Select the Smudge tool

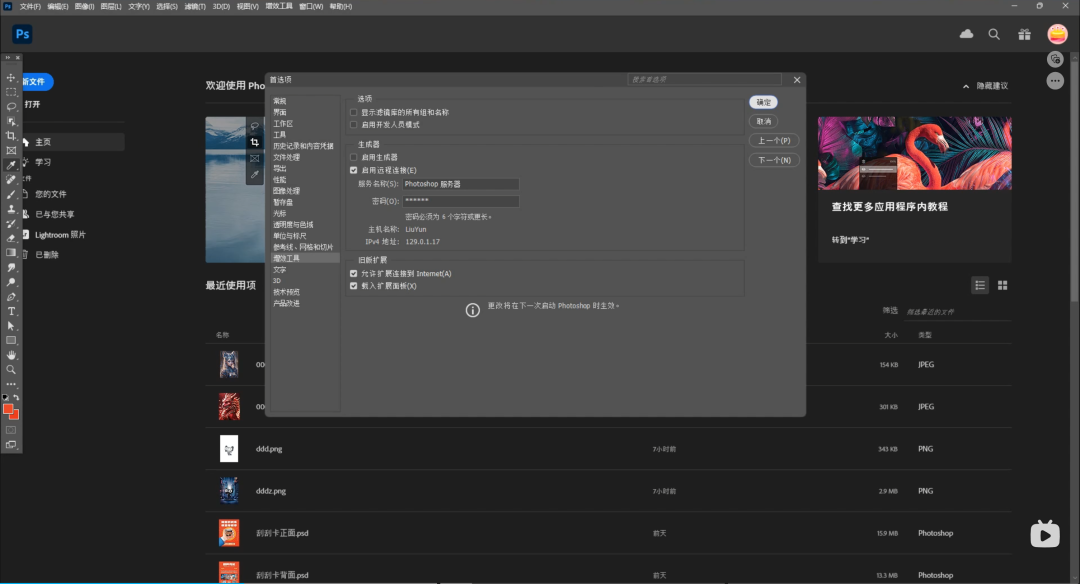[11, 267]
